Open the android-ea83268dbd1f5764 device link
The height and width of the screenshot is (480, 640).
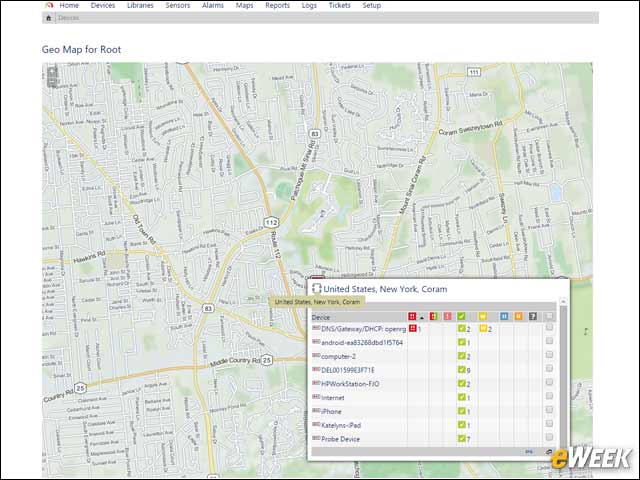(362, 342)
